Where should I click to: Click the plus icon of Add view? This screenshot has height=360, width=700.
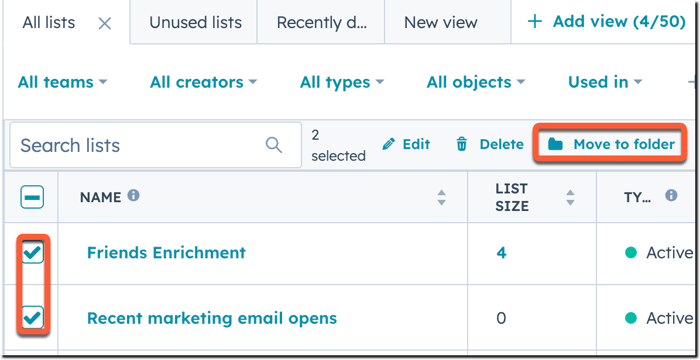click(534, 21)
